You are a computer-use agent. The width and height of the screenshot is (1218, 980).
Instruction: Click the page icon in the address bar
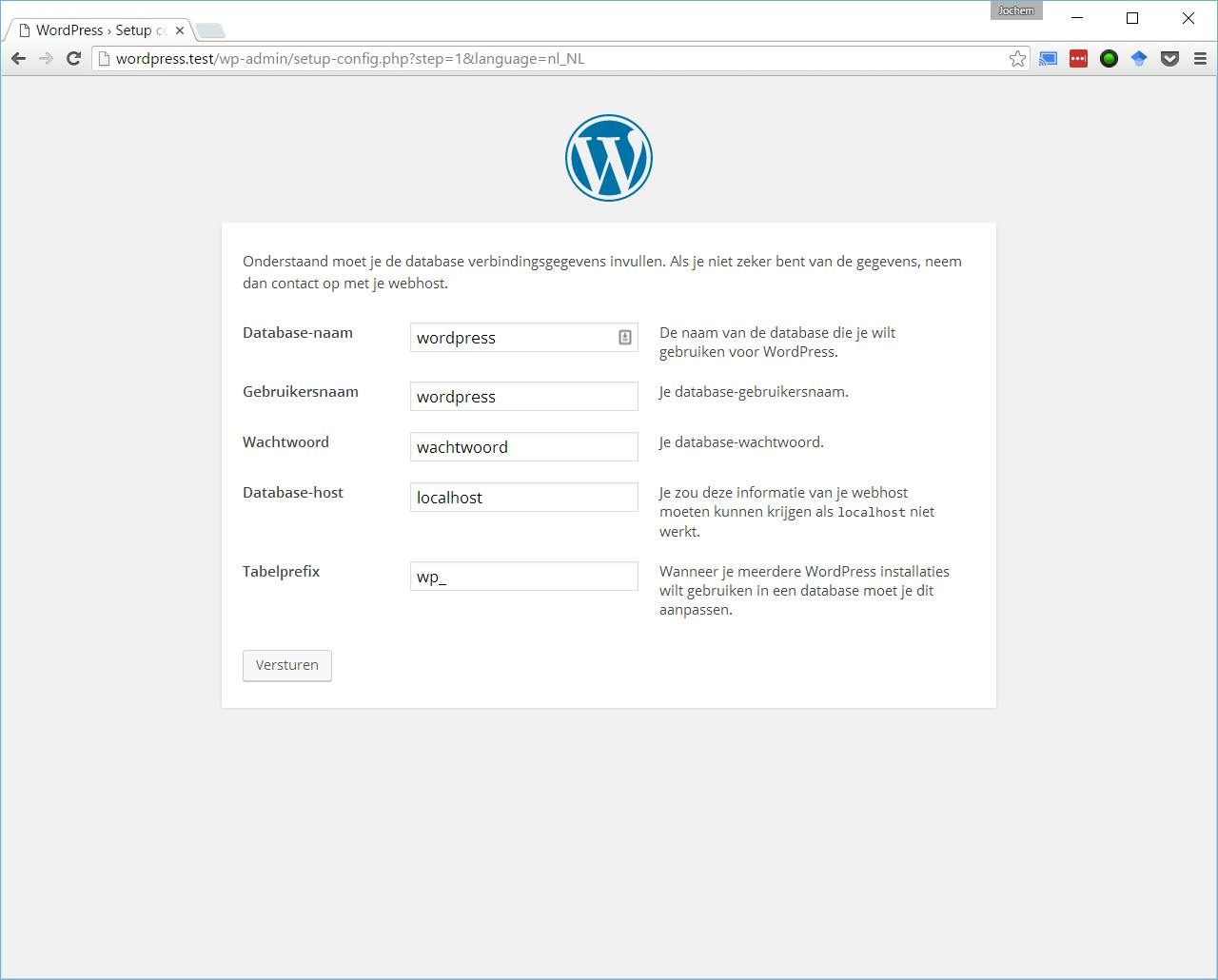point(104,59)
